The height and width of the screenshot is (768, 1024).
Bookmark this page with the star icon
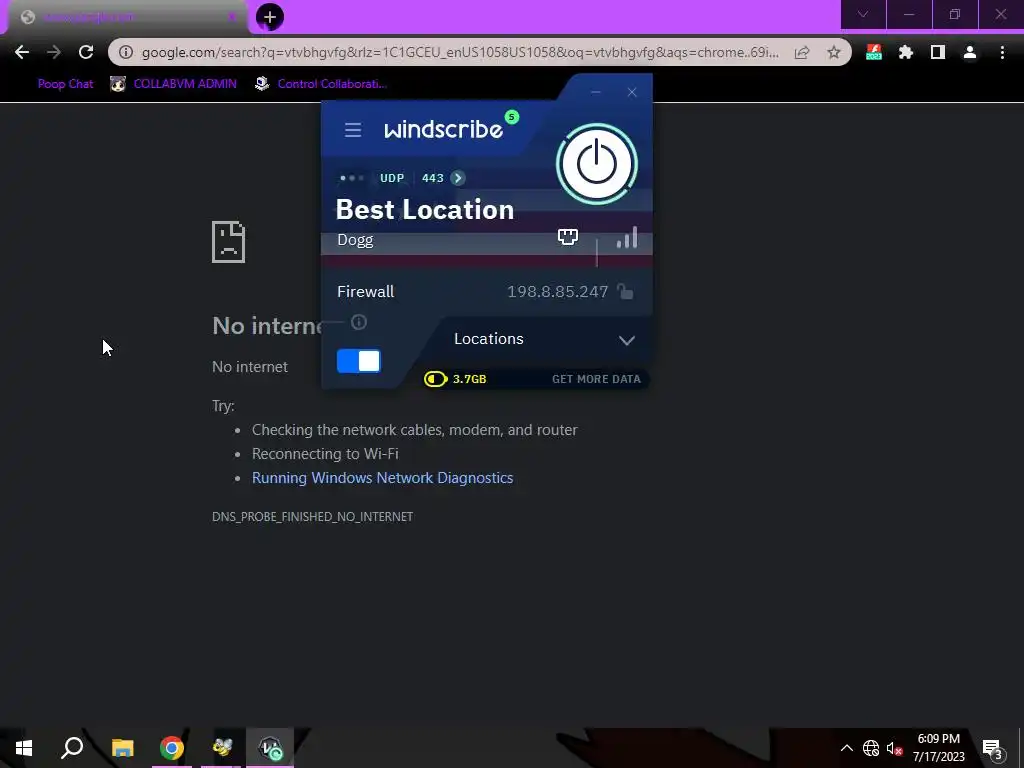pos(834,52)
